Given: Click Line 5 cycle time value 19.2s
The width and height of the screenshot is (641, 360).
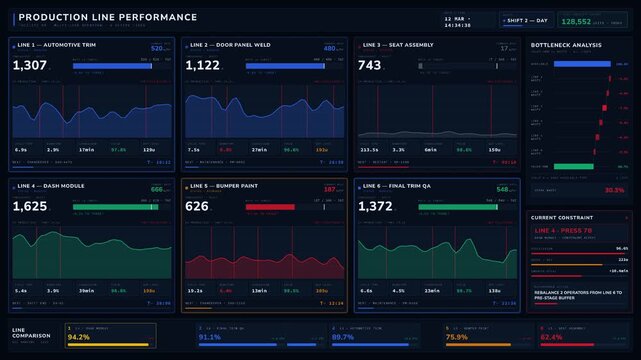Looking at the screenshot, I should point(195,291).
